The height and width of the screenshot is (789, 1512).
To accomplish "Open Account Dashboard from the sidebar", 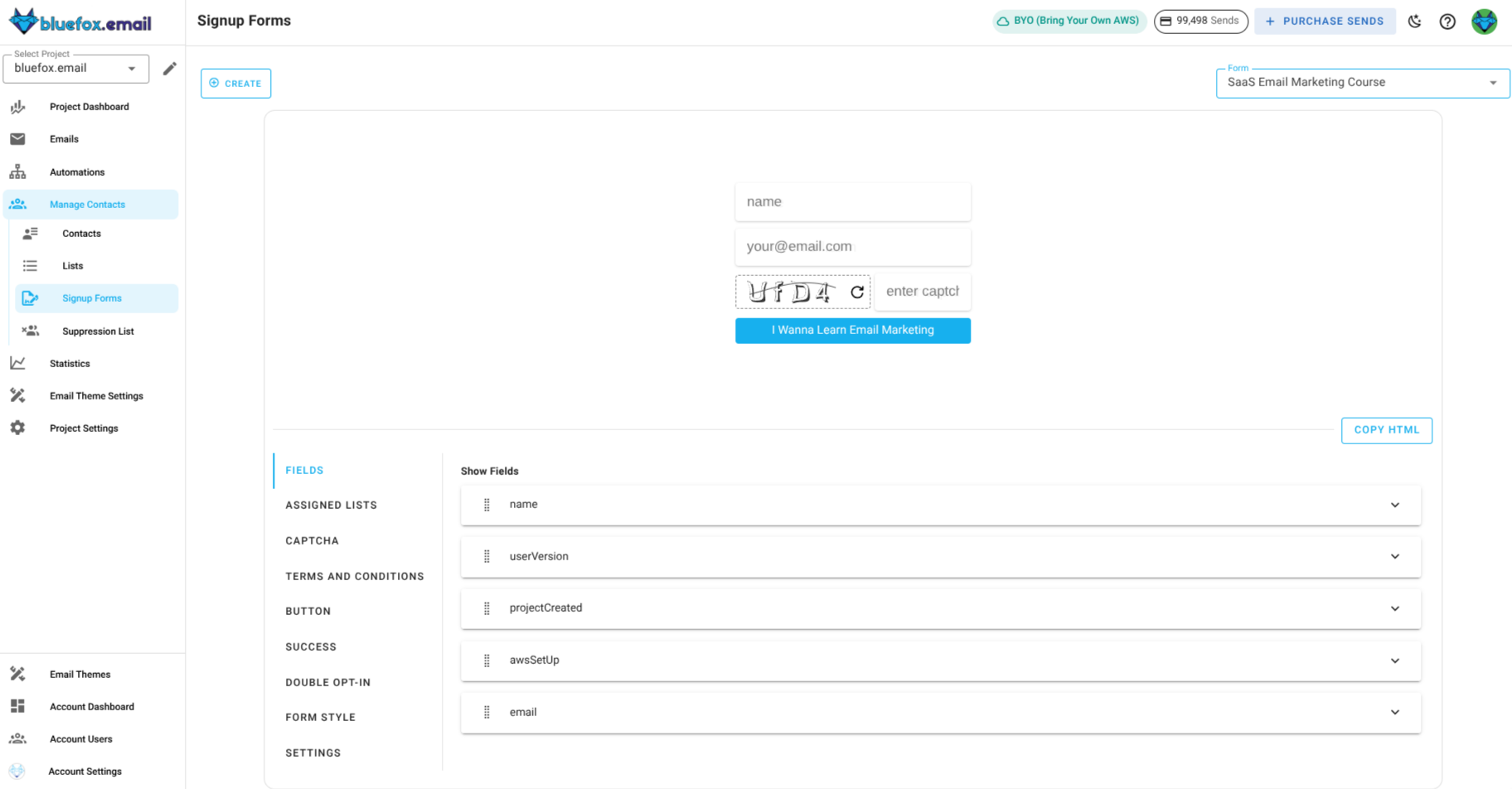I will pos(91,706).
